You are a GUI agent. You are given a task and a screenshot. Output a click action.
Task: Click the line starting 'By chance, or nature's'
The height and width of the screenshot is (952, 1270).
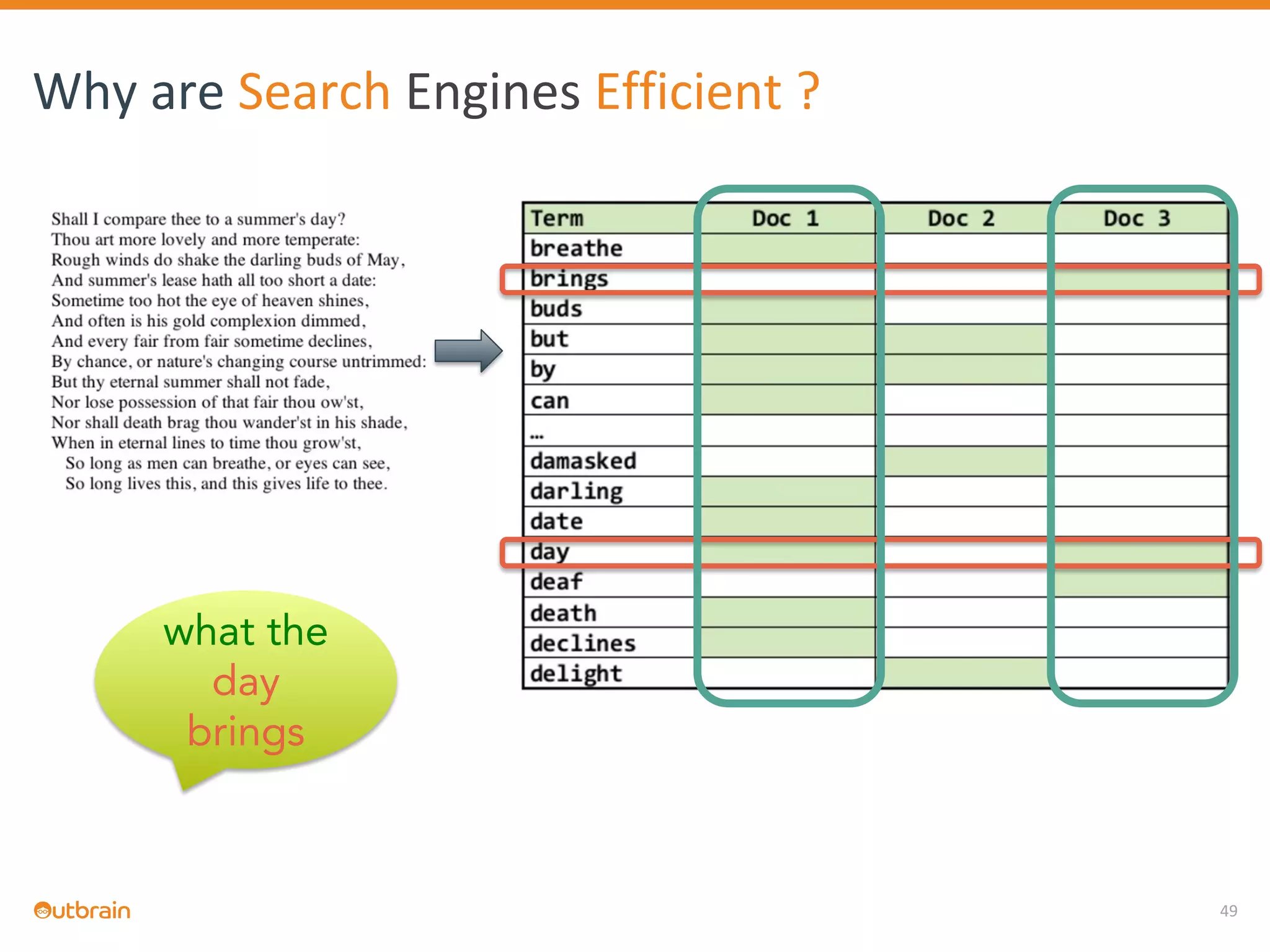[x=239, y=362]
